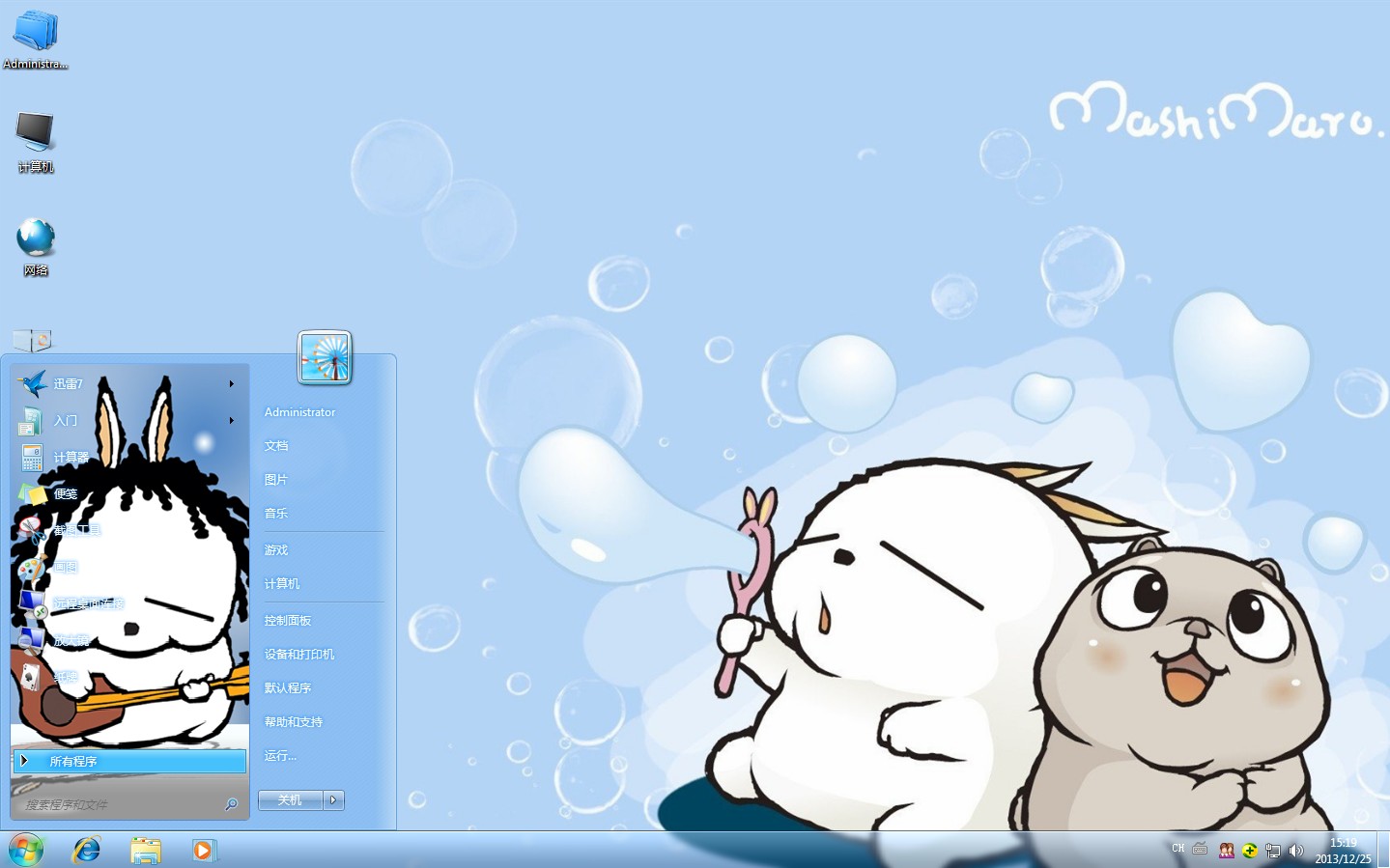The height and width of the screenshot is (868, 1390).
Task: Select the 网络 globe desktop icon
Action: tap(36, 247)
